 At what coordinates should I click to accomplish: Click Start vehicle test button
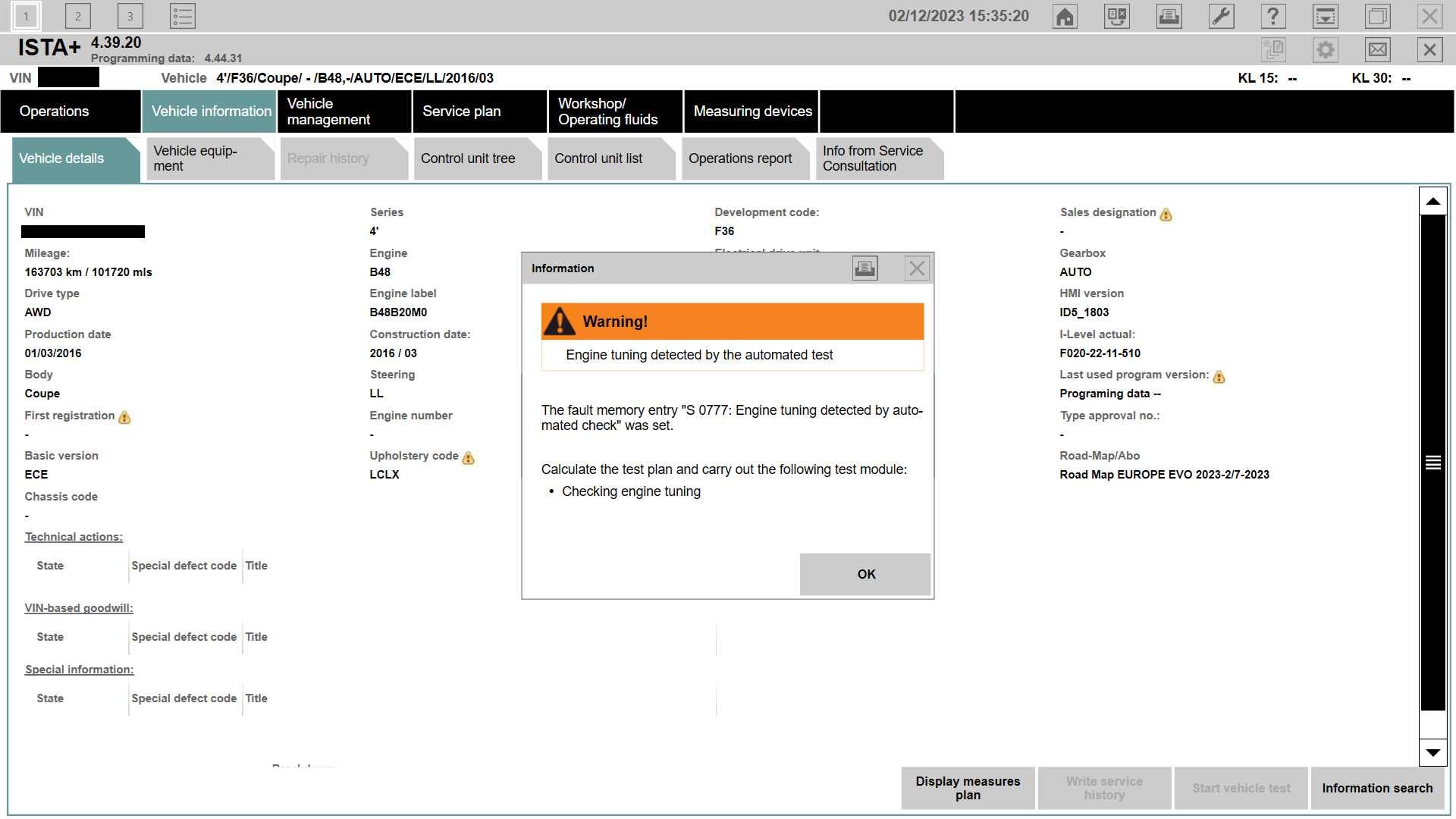click(1241, 788)
